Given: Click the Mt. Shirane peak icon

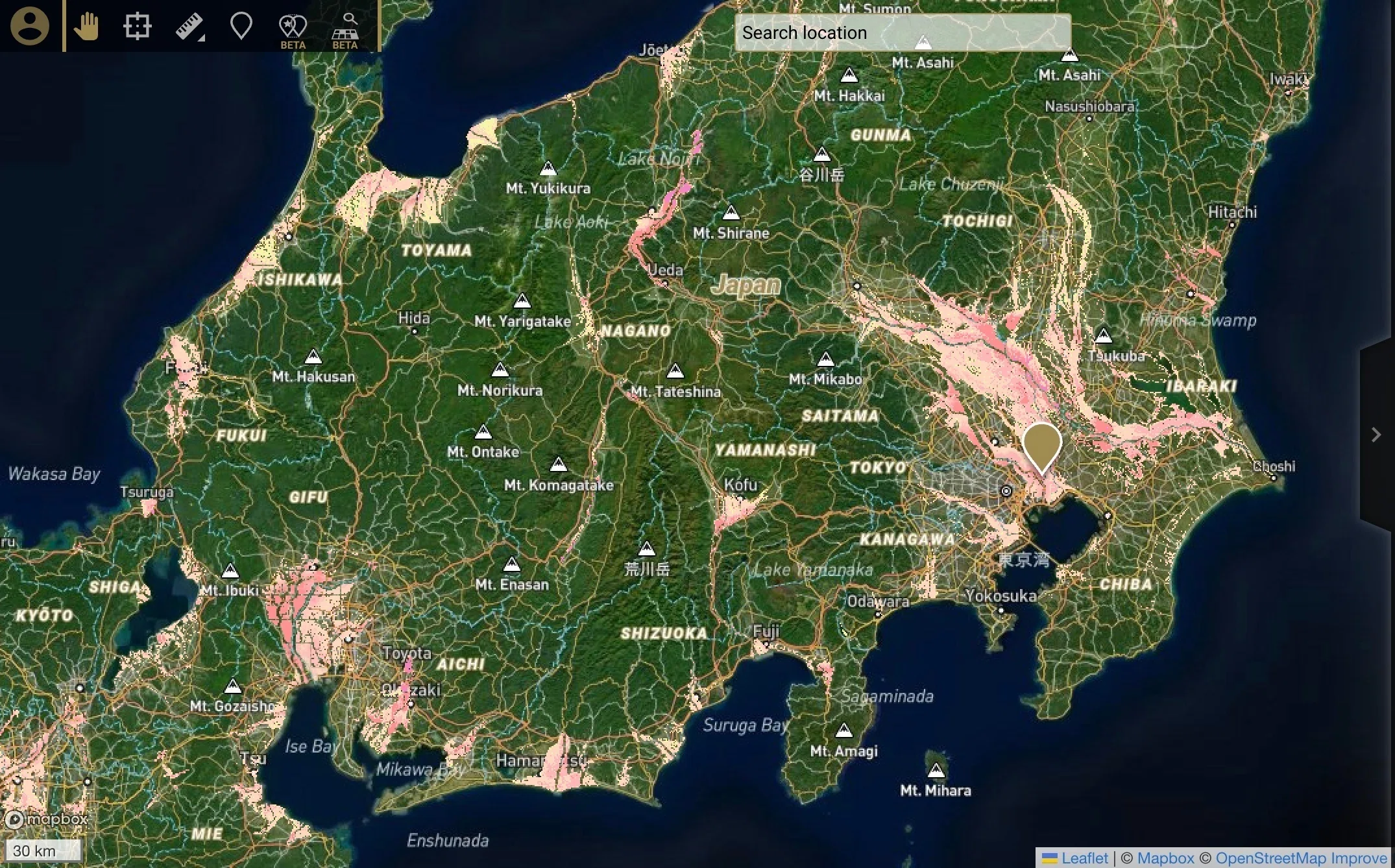Looking at the screenshot, I should click(731, 213).
